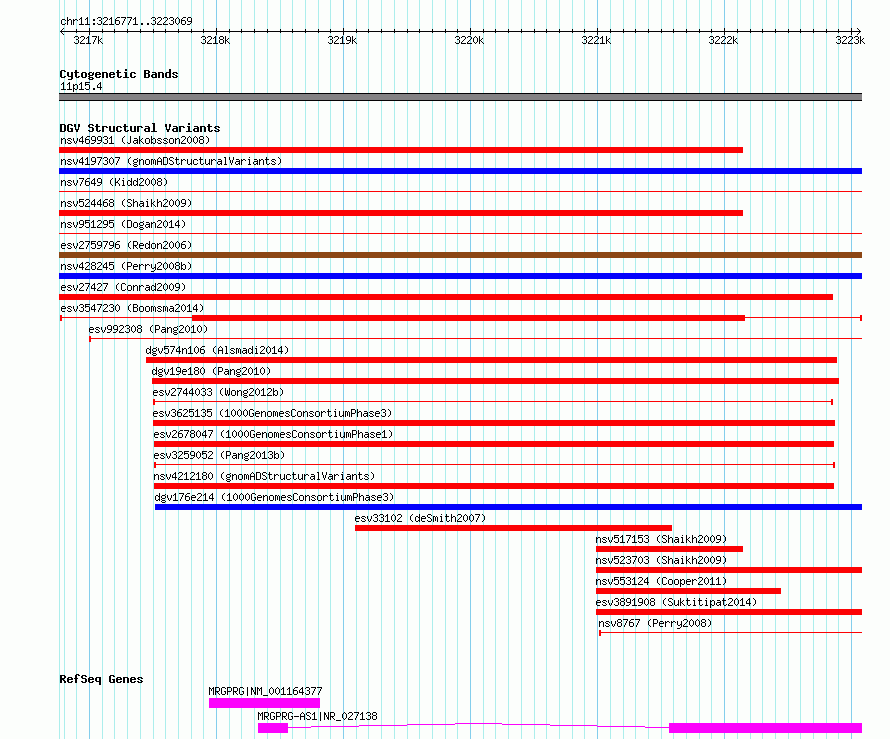Click the red nsv517153 variant bar
The height and width of the screenshot is (739, 890).
click(669, 549)
